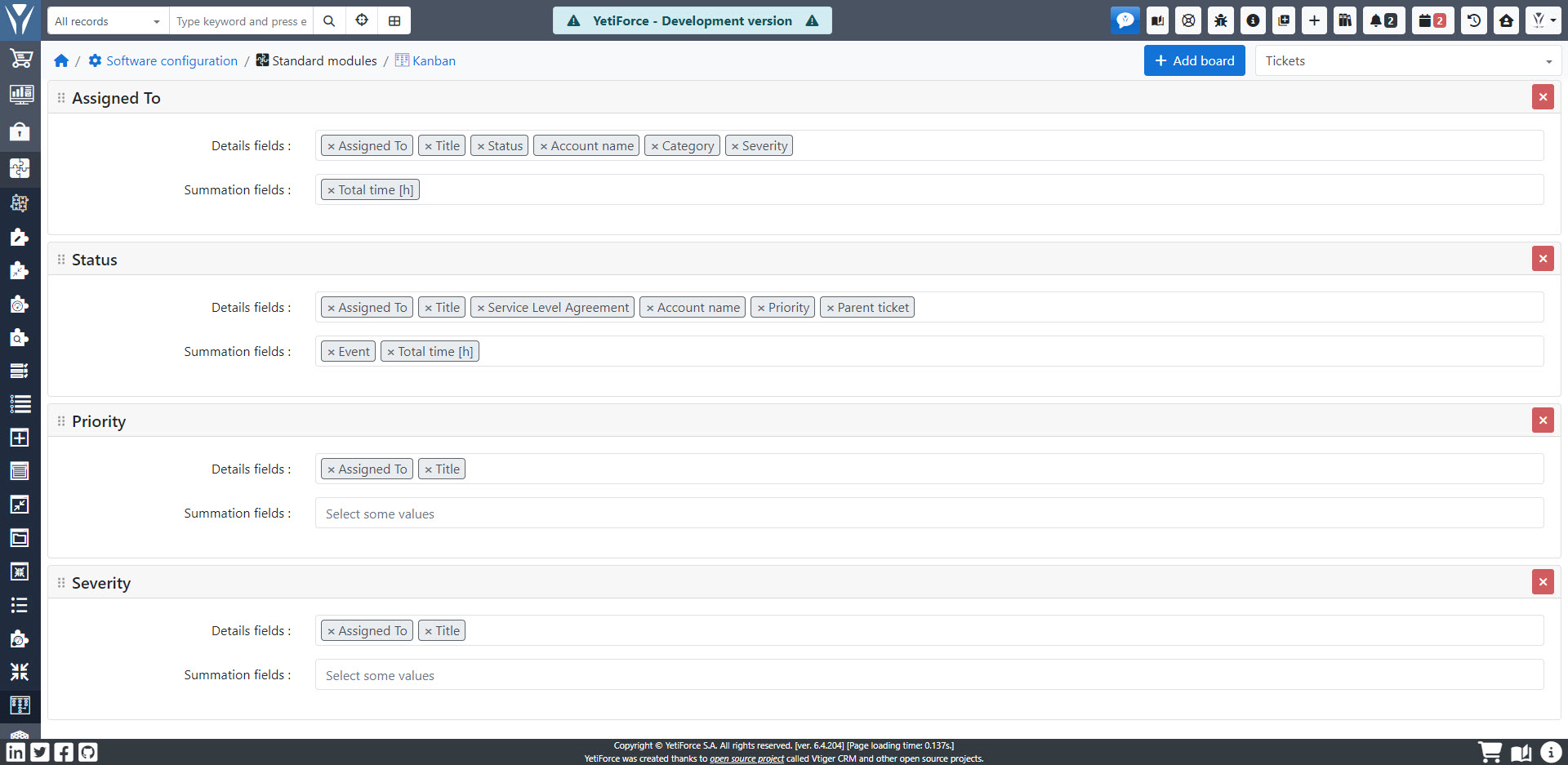Click the home breadcrumb icon
Screen dimensions: 1568x765
click(x=61, y=60)
